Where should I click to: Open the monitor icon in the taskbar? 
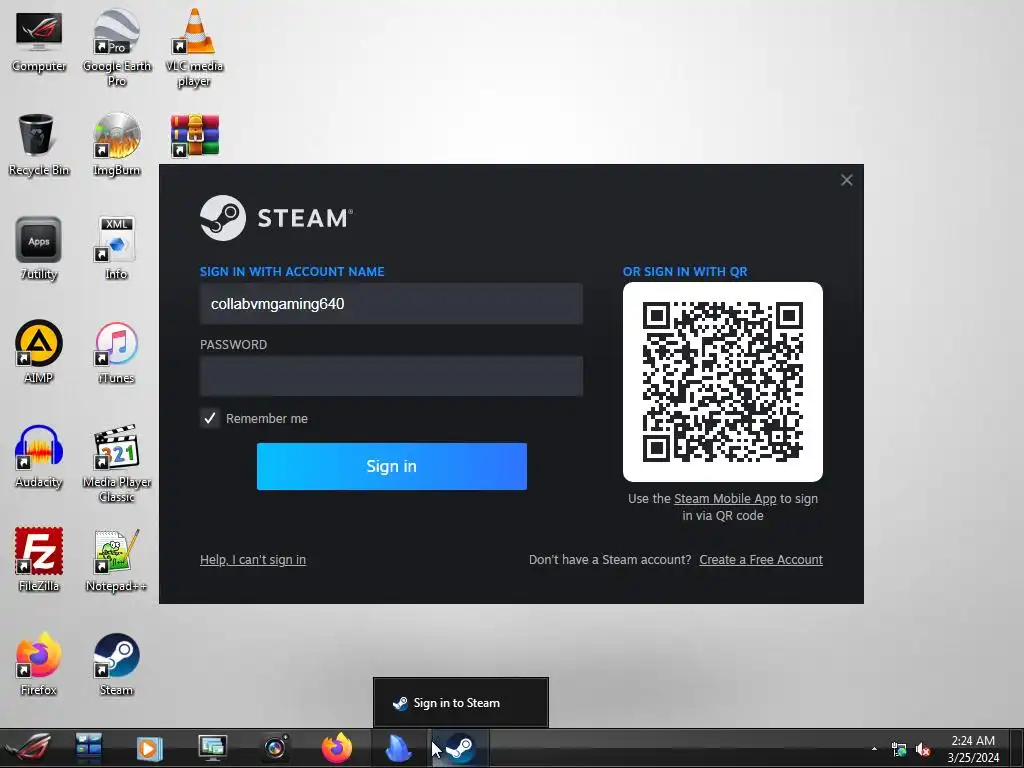click(212, 748)
